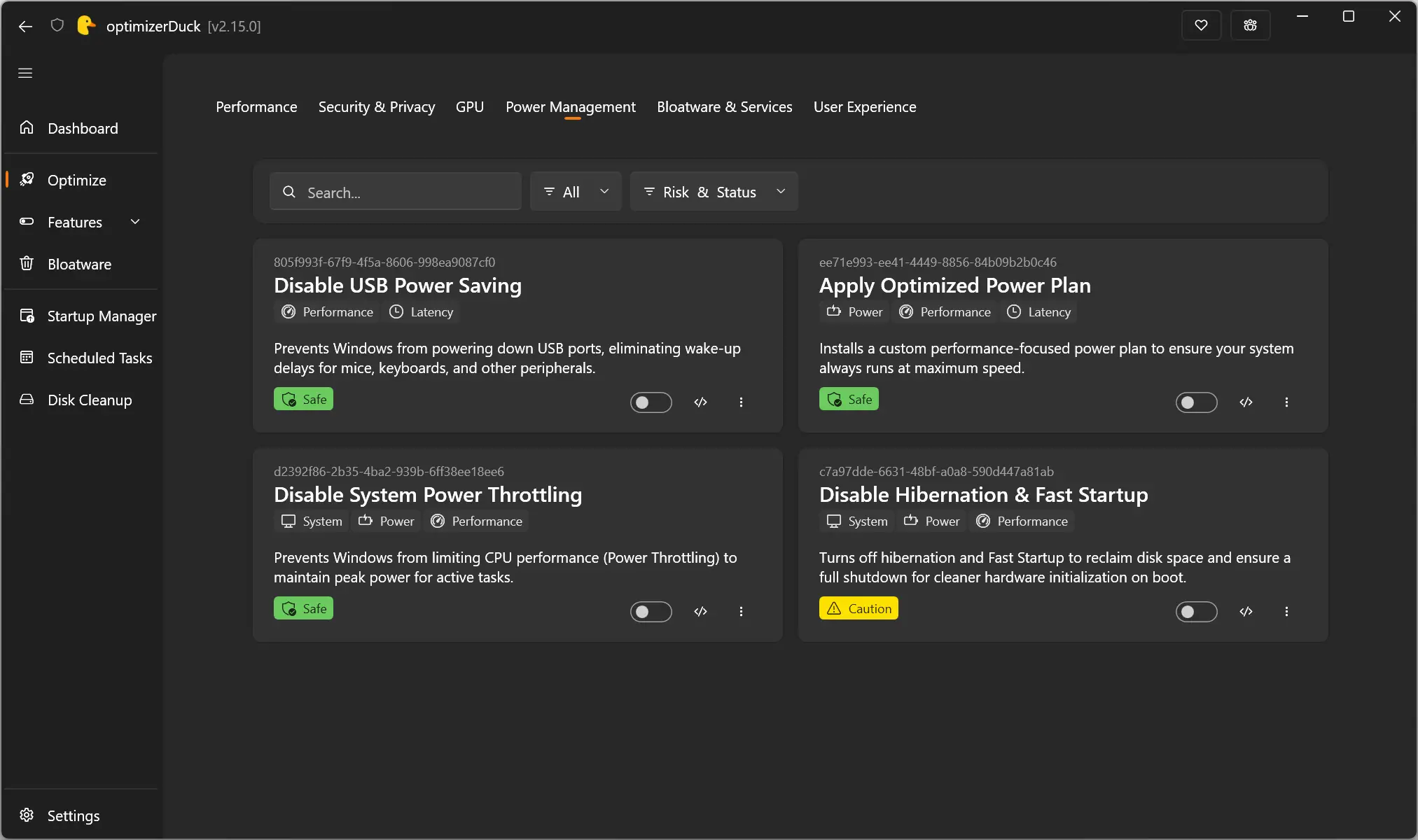Focus the Search input field
1418x840 pixels.
pyautogui.click(x=396, y=192)
